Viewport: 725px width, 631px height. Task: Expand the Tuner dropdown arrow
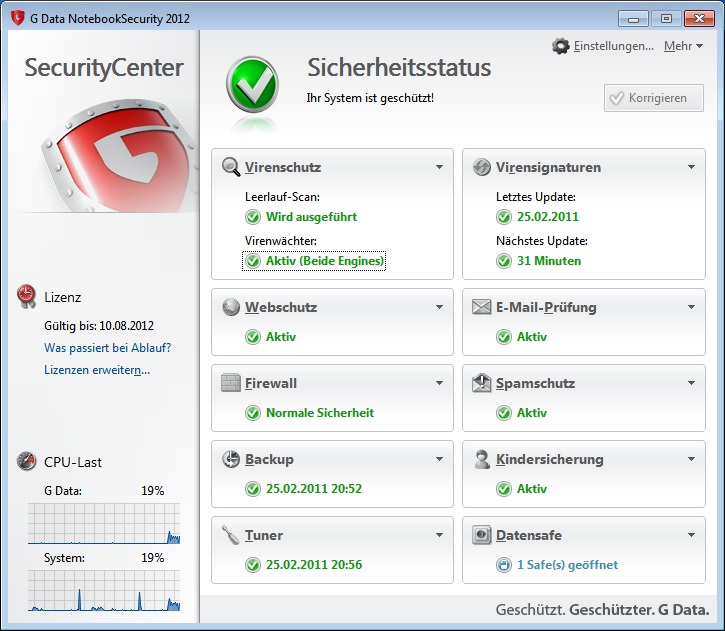click(x=439, y=535)
